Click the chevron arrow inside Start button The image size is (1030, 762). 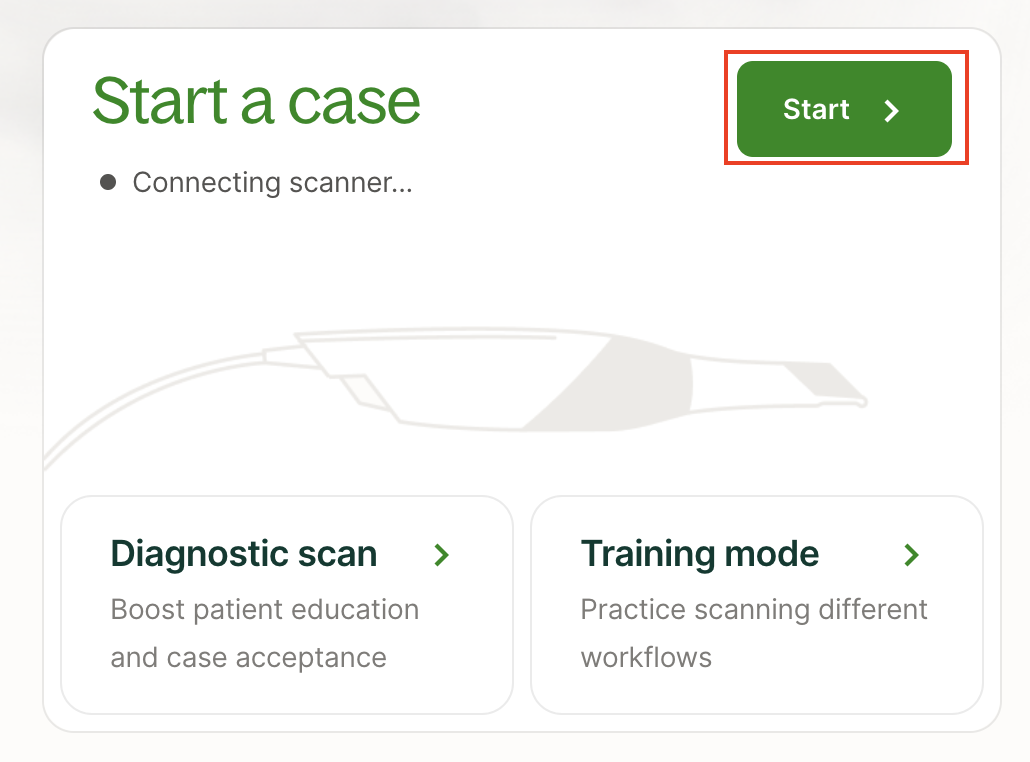pyautogui.click(x=892, y=110)
